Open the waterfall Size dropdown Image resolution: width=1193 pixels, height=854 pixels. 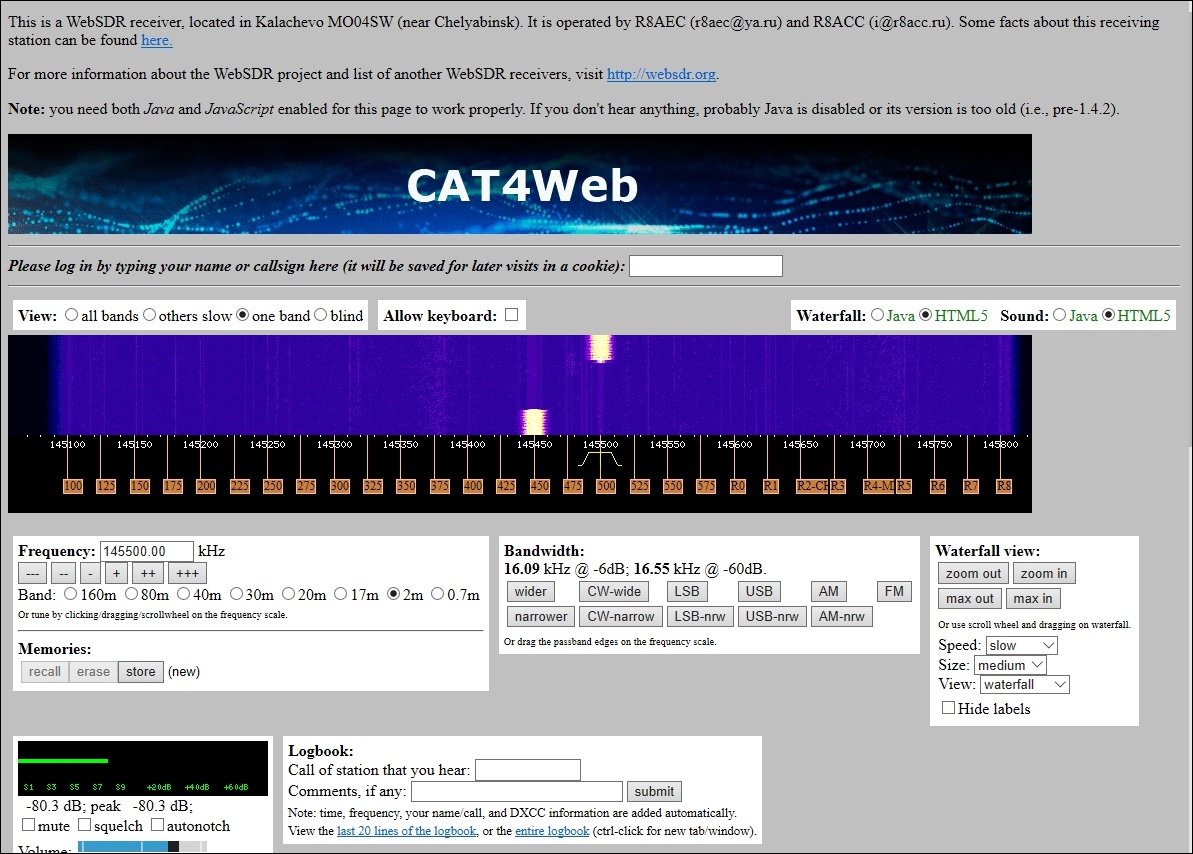1010,665
